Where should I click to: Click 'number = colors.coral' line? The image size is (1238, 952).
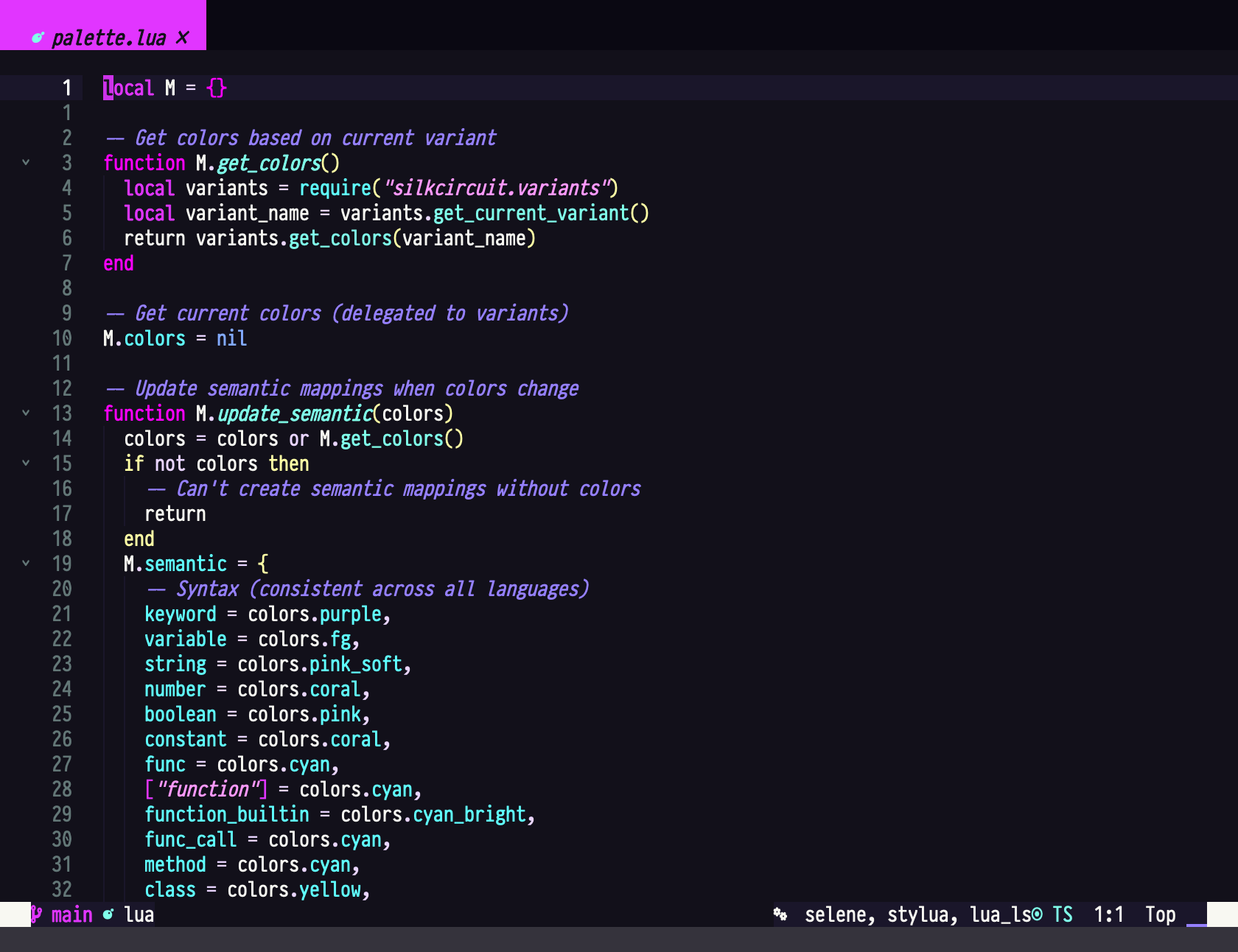click(x=257, y=689)
